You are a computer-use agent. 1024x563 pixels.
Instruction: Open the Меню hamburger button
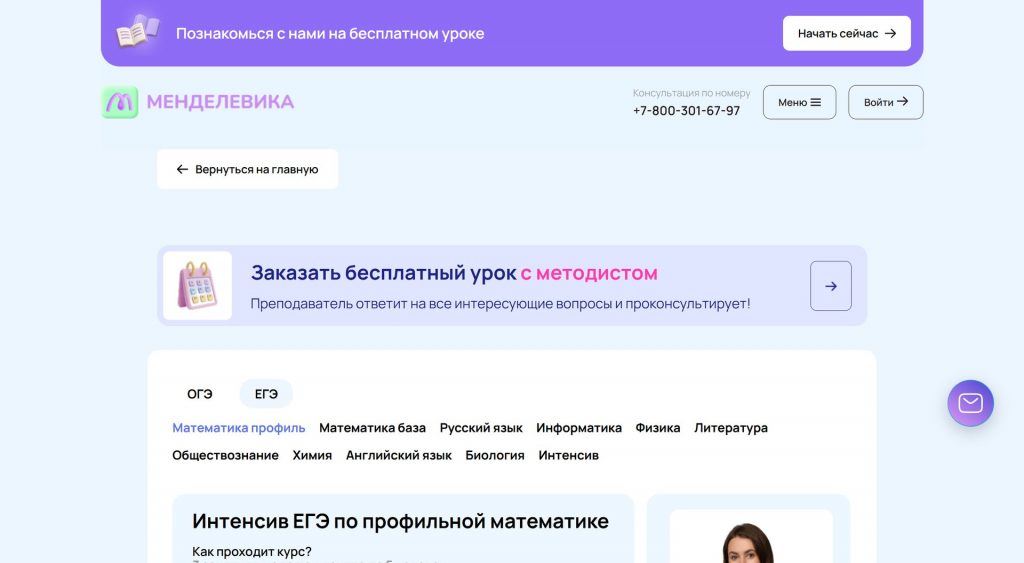click(x=799, y=103)
